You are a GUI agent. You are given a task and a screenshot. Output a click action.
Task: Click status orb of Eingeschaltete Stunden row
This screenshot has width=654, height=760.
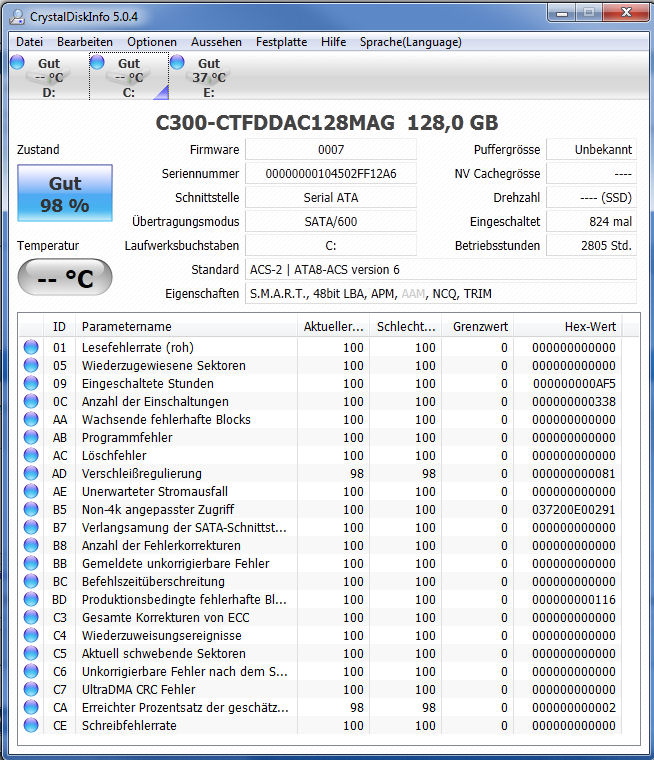[31, 383]
